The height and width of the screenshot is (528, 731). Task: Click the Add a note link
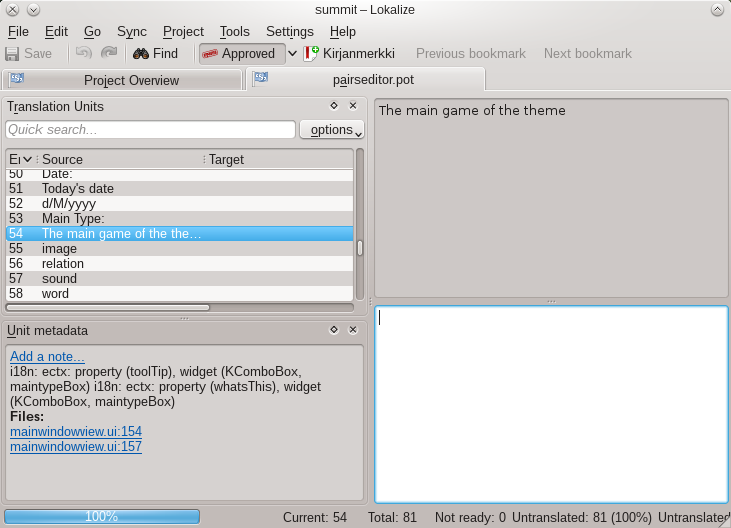point(47,357)
